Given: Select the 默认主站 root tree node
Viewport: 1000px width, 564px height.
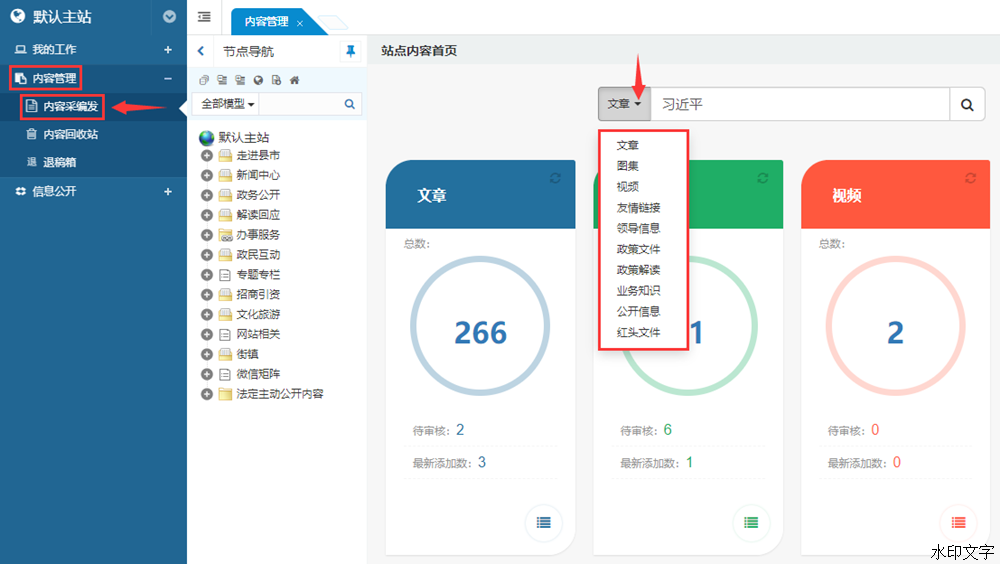Looking at the screenshot, I should [244, 138].
